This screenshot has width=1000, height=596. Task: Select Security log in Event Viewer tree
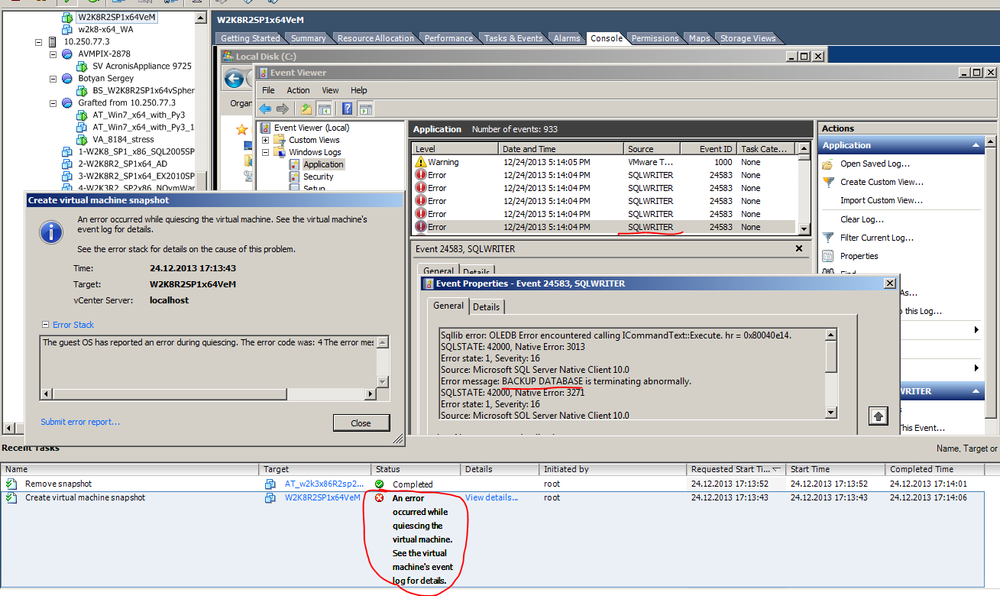(318, 177)
